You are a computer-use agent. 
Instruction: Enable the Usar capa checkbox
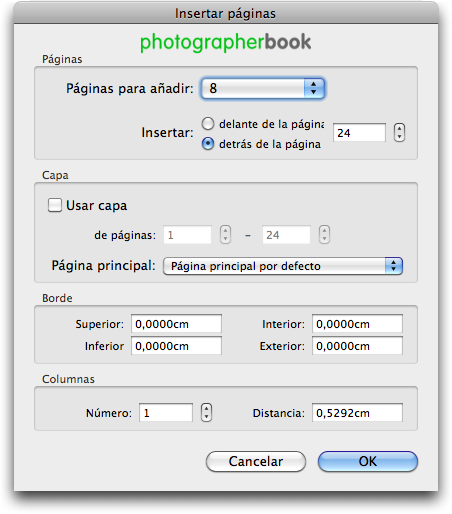click(55, 205)
